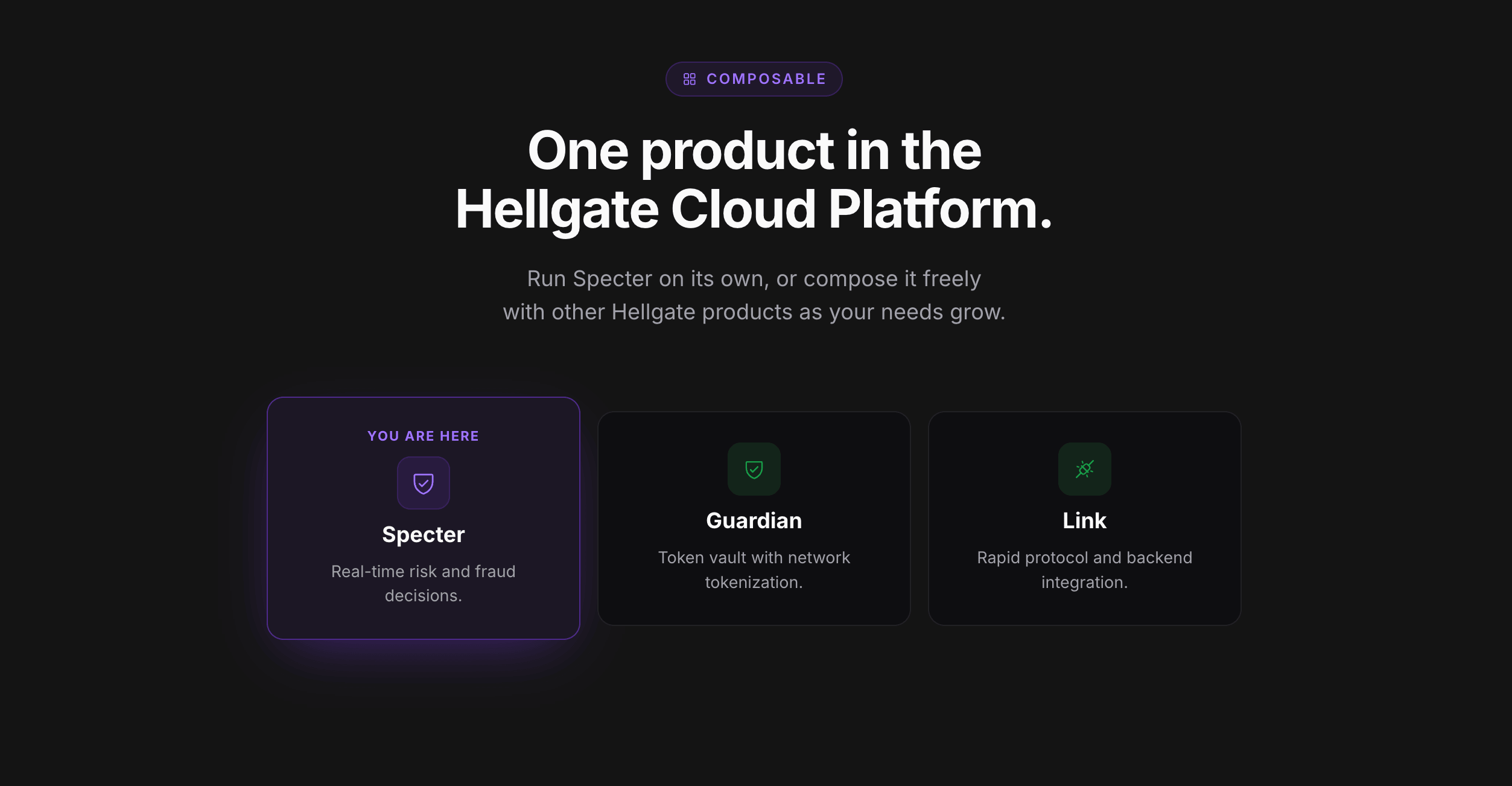The width and height of the screenshot is (1512, 786).
Task: Click the purple shield icon for Specter
Action: [x=424, y=483]
